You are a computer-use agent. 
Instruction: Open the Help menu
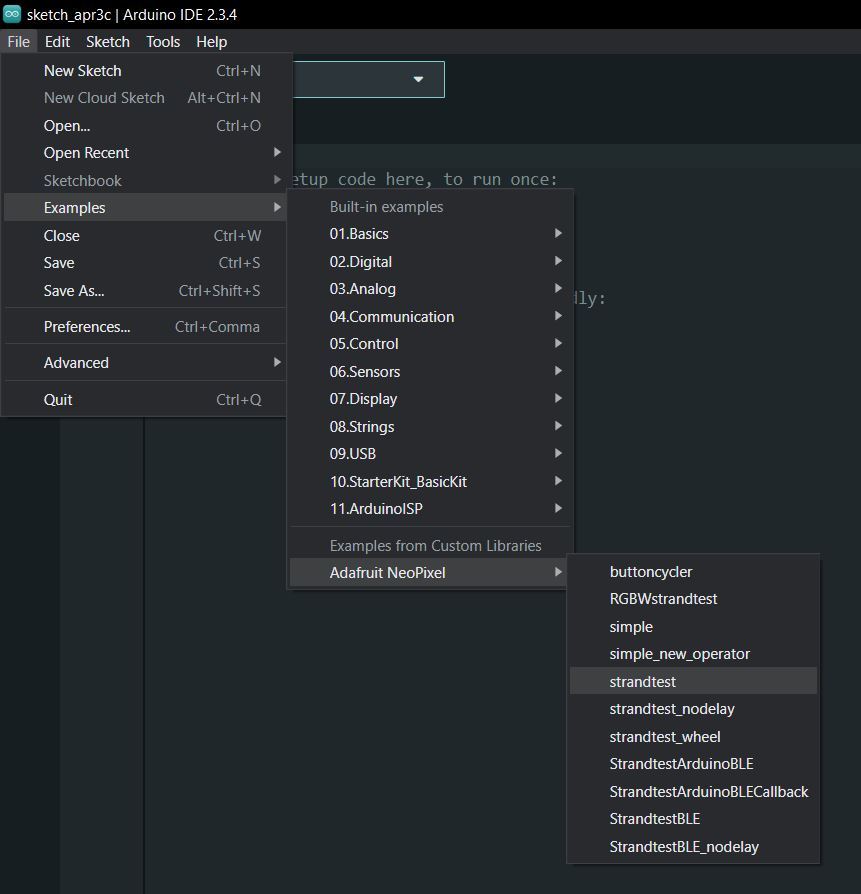[x=212, y=42]
